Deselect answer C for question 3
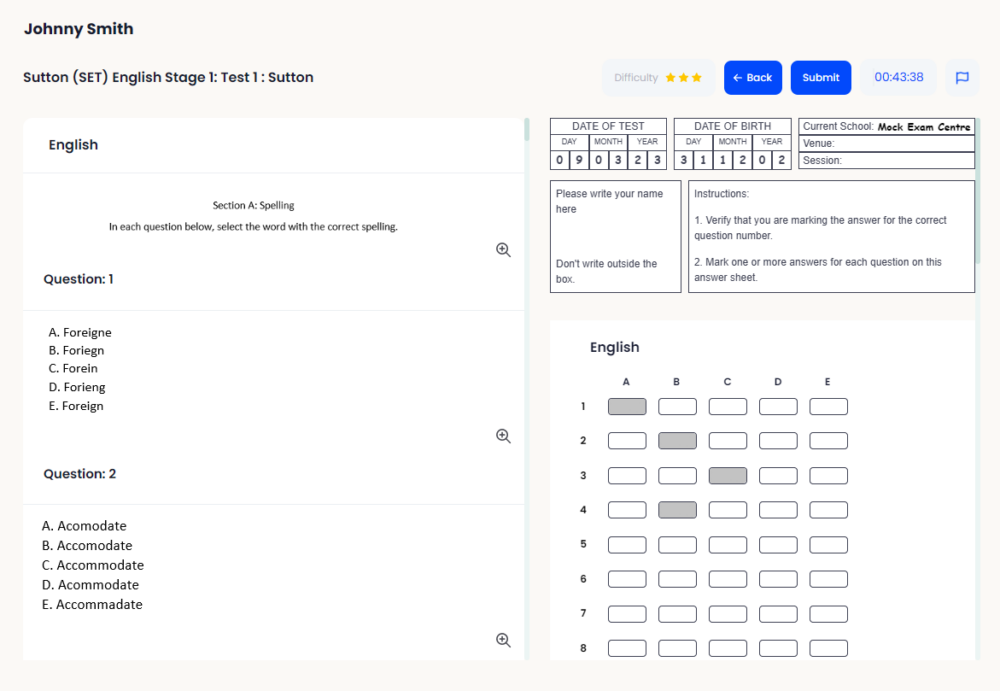Image resolution: width=1000 pixels, height=691 pixels. (x=727, y=475)
